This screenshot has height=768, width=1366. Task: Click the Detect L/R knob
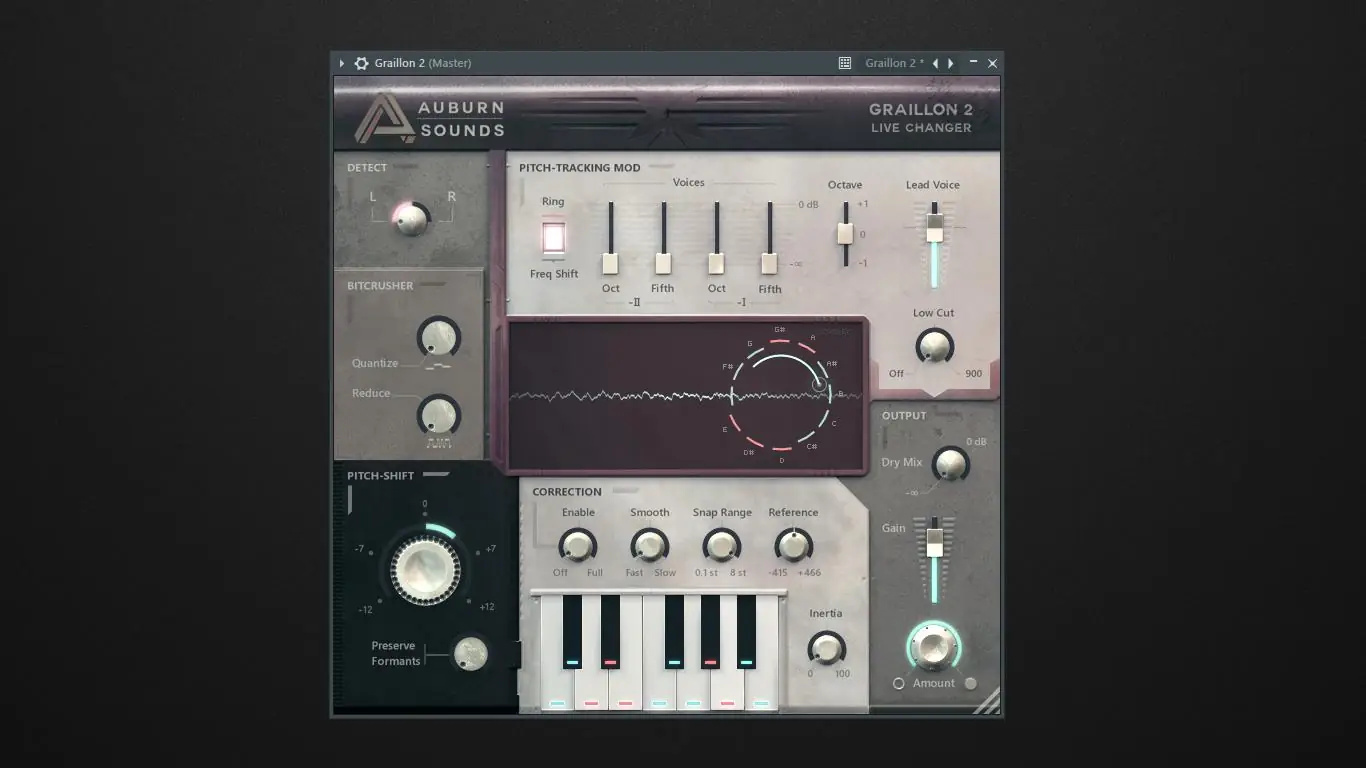(411, 219)
